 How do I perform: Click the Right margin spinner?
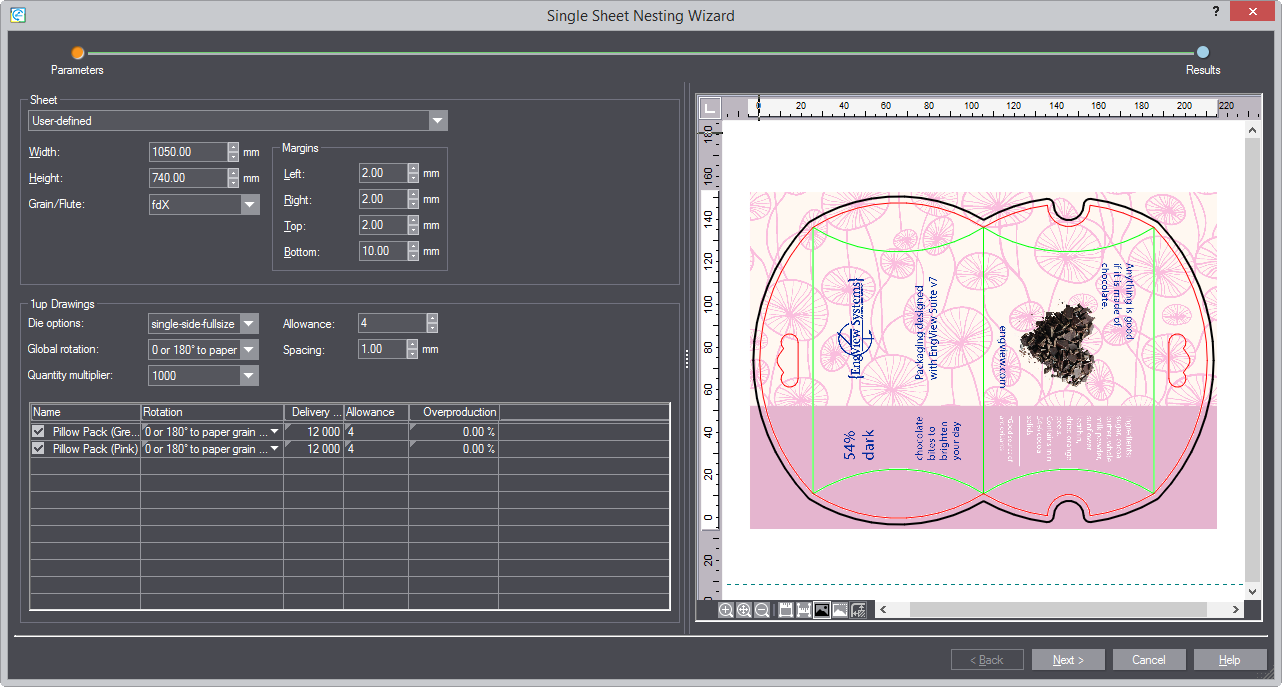tap(413, 199)
